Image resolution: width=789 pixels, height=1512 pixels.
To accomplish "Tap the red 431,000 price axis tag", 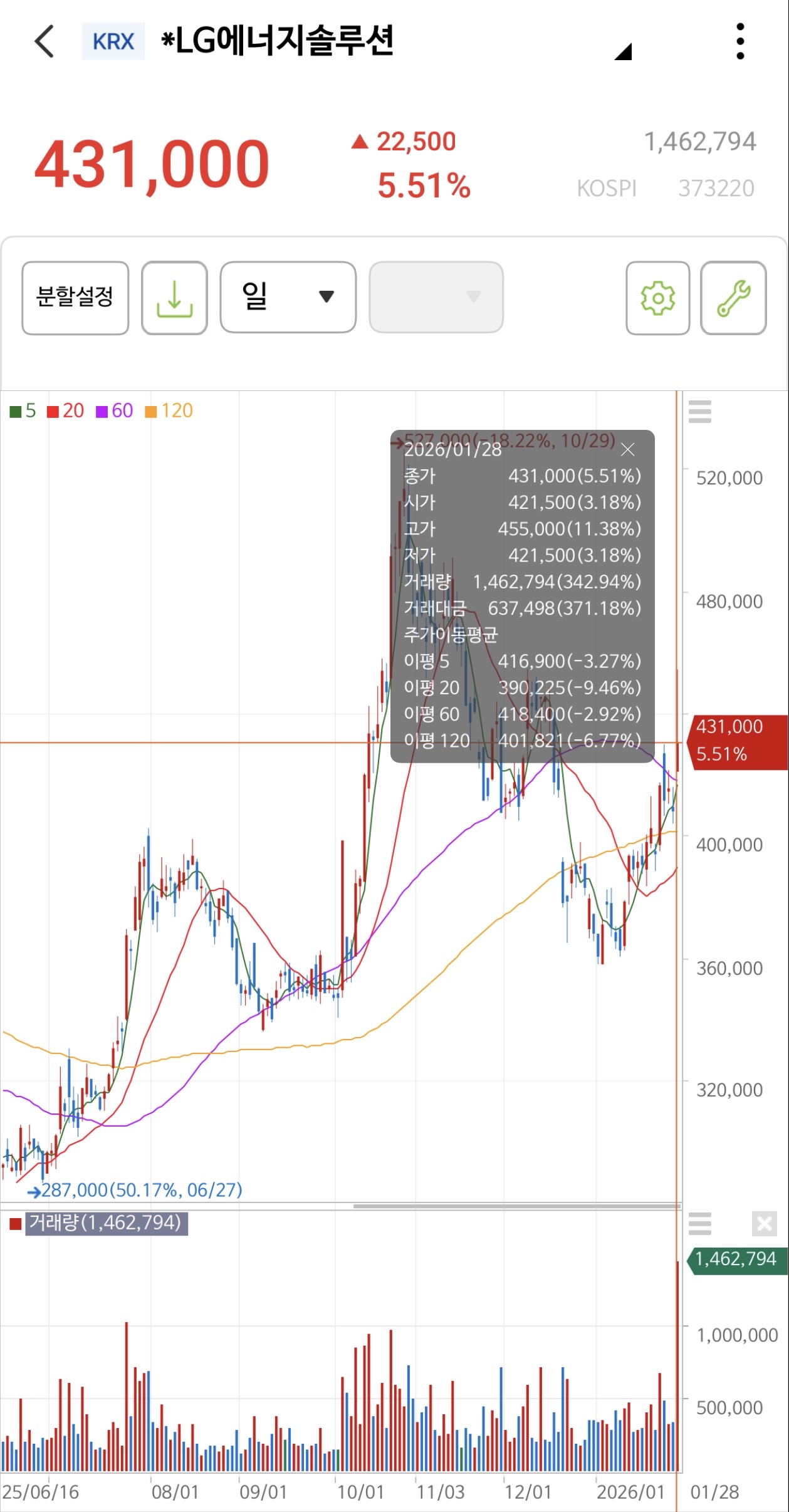I will pos(738,741).
